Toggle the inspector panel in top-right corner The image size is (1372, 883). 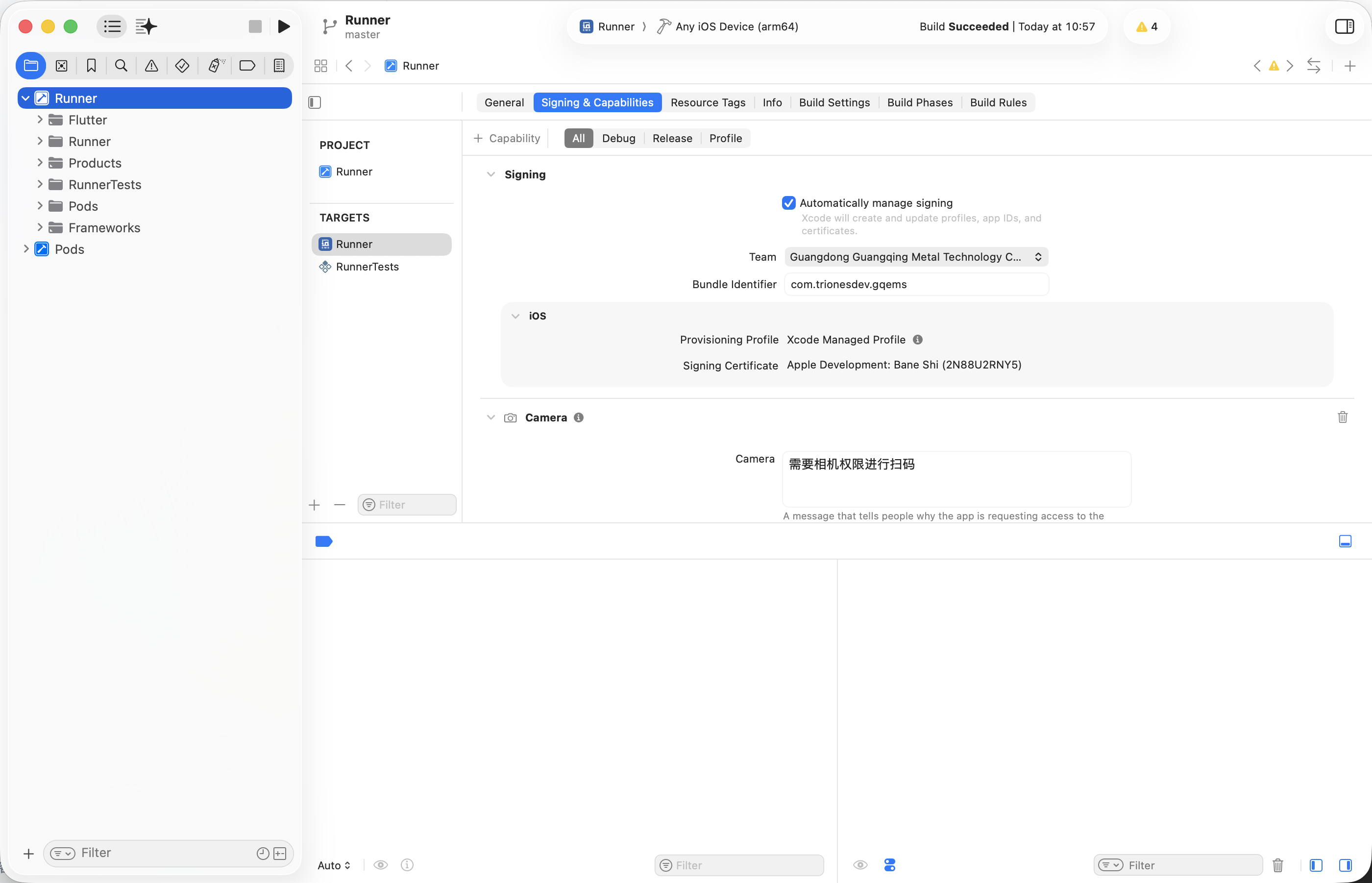tap(1344, 26)
